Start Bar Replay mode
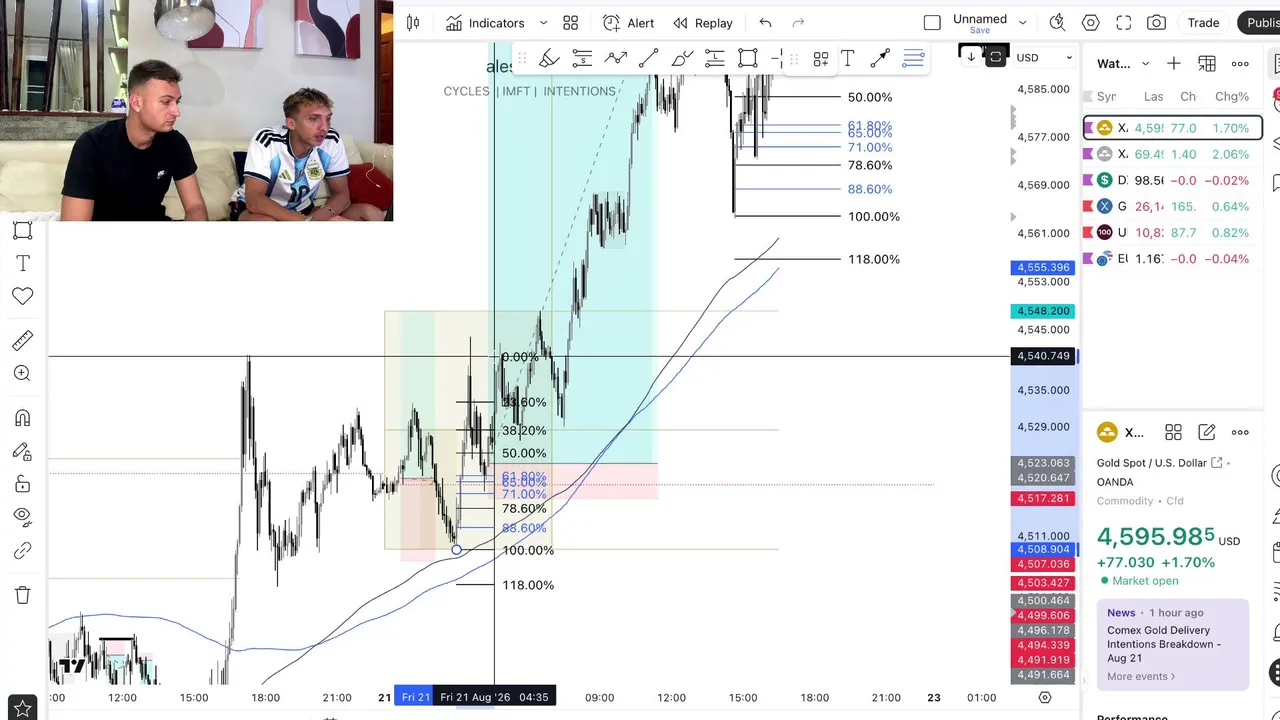 [x=703, y=23]
